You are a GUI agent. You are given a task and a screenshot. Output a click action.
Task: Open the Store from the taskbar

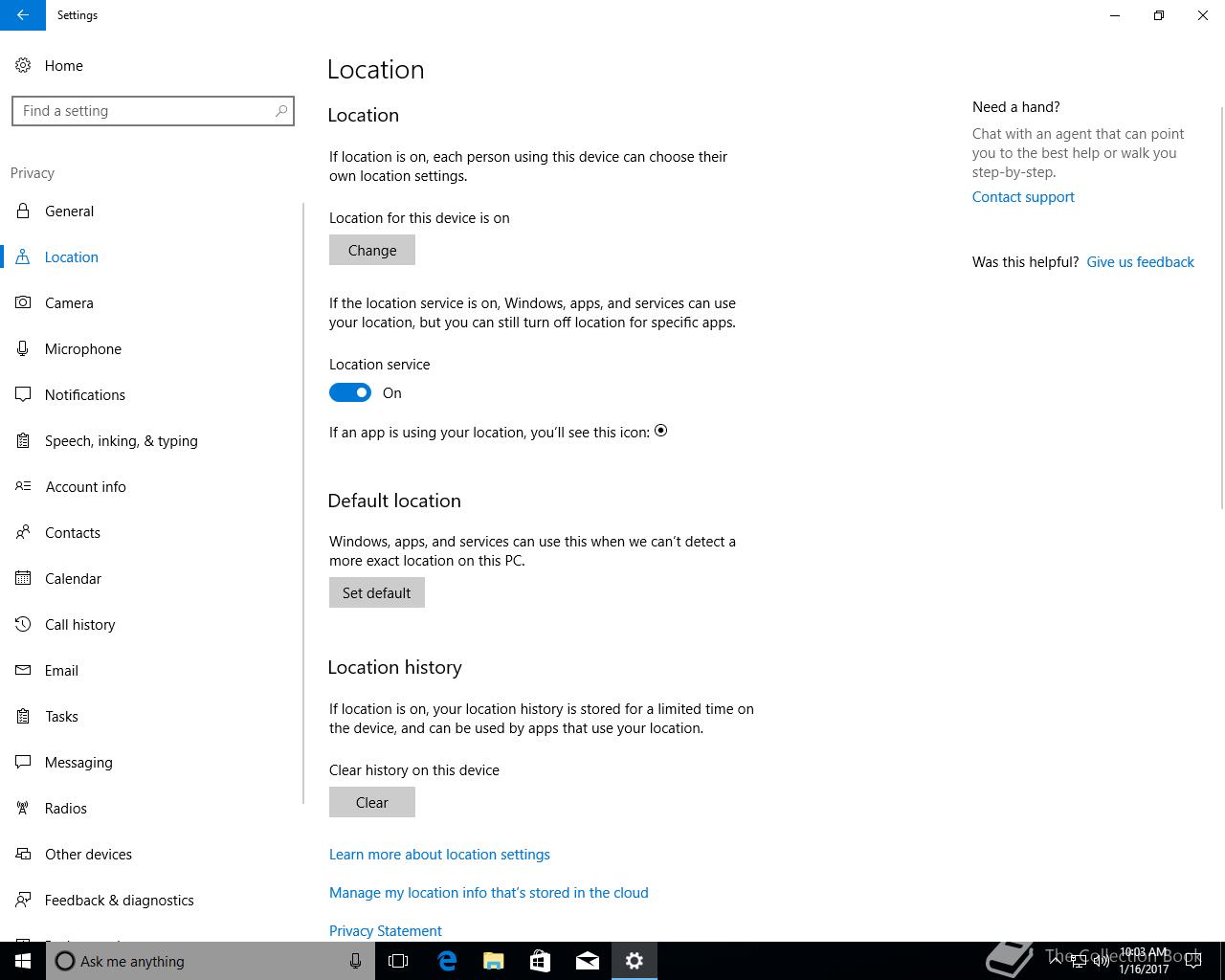click(540, 961)
